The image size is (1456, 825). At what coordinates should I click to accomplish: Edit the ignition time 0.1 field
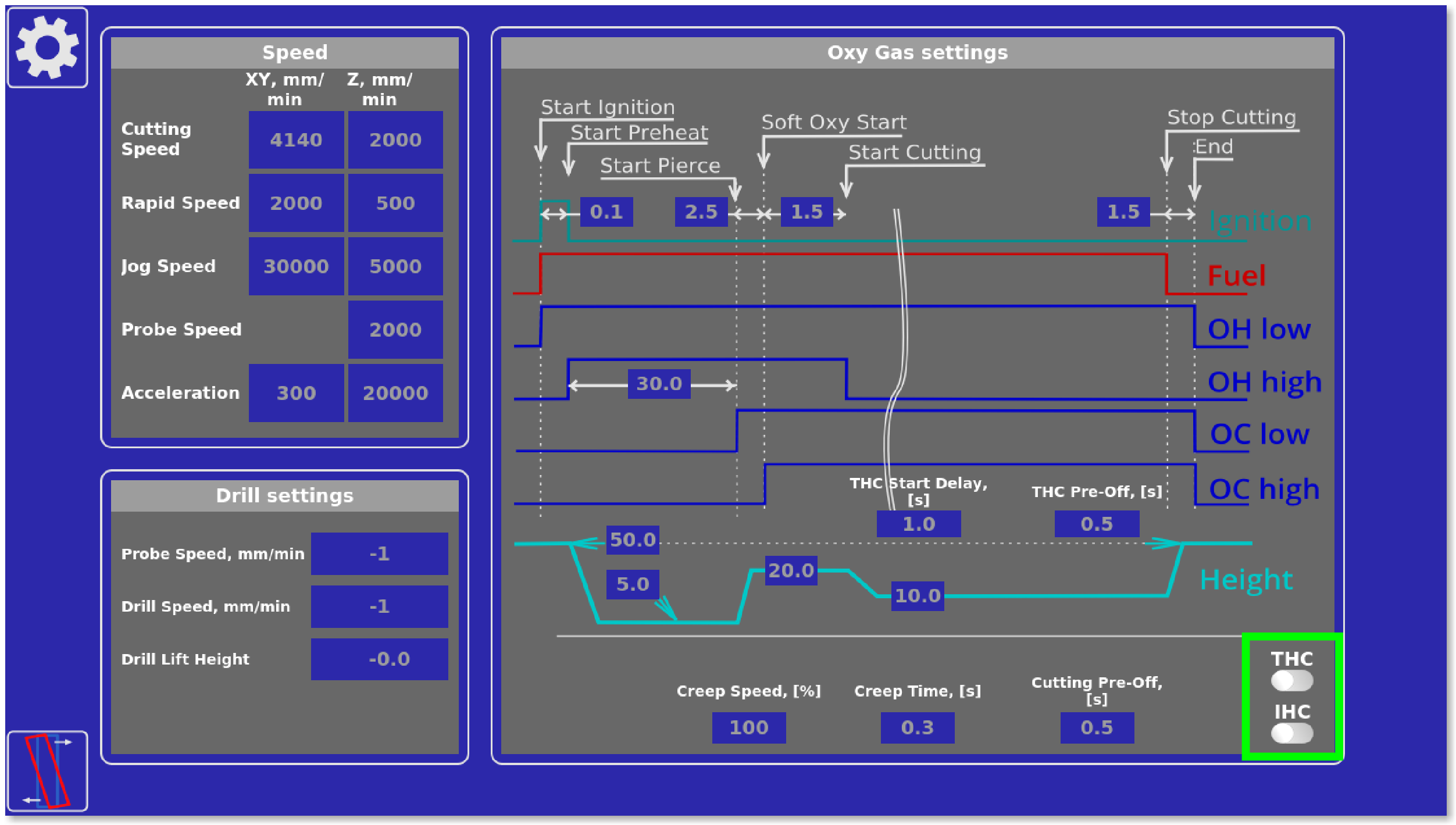606,212
